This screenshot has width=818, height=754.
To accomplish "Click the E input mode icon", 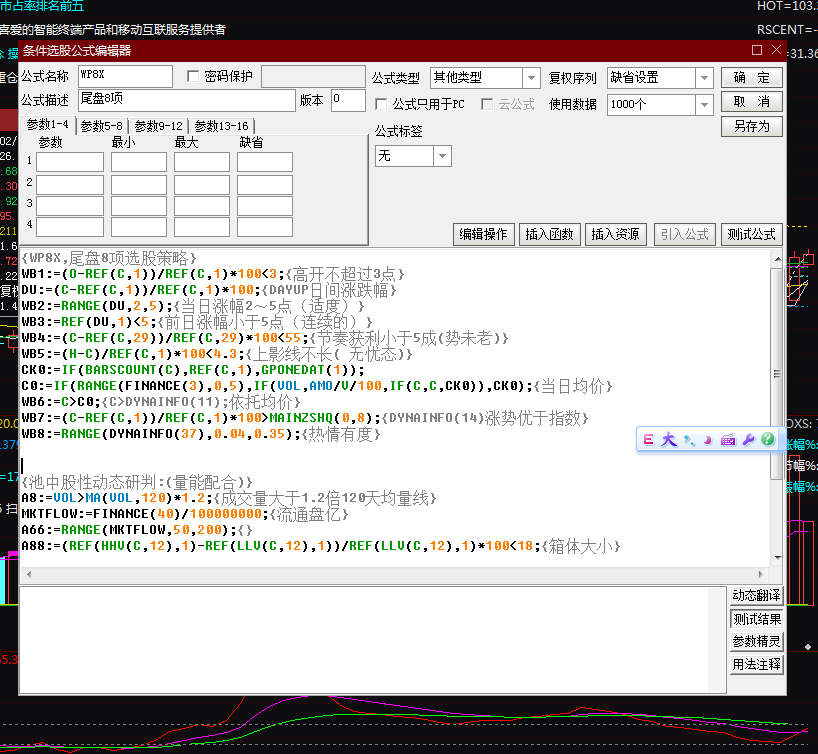I will pyautogui.click(x=648, y=440).
